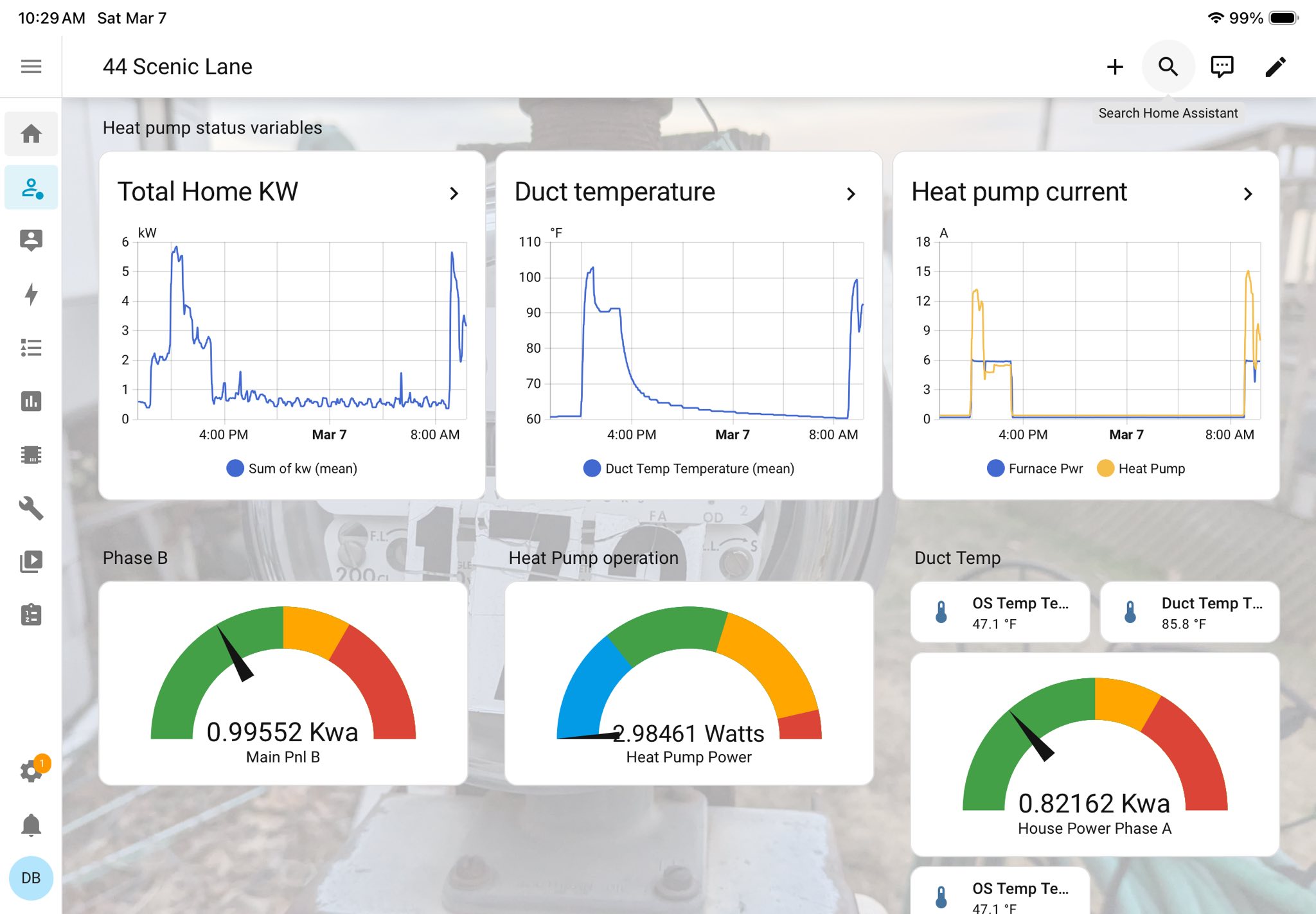Screen dimensions: 1316x914
Task: Click the Heat pump current card title
Action: tap(1019, 191)
